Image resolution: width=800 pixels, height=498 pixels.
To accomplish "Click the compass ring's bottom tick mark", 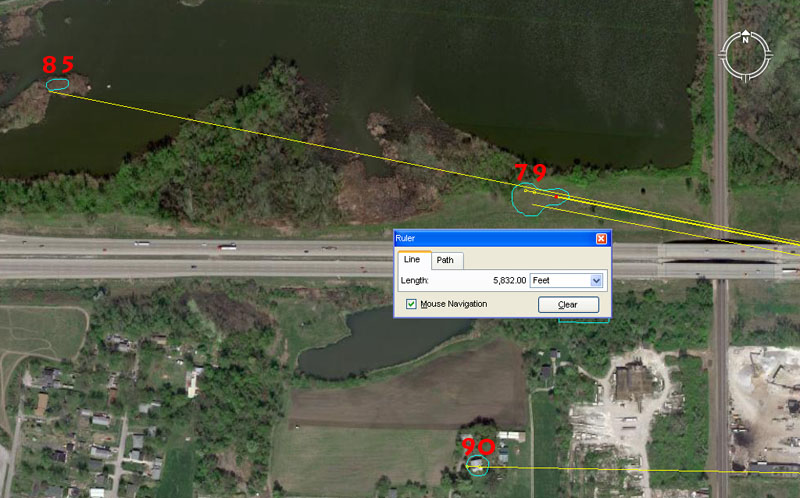I will coord(746,76).
